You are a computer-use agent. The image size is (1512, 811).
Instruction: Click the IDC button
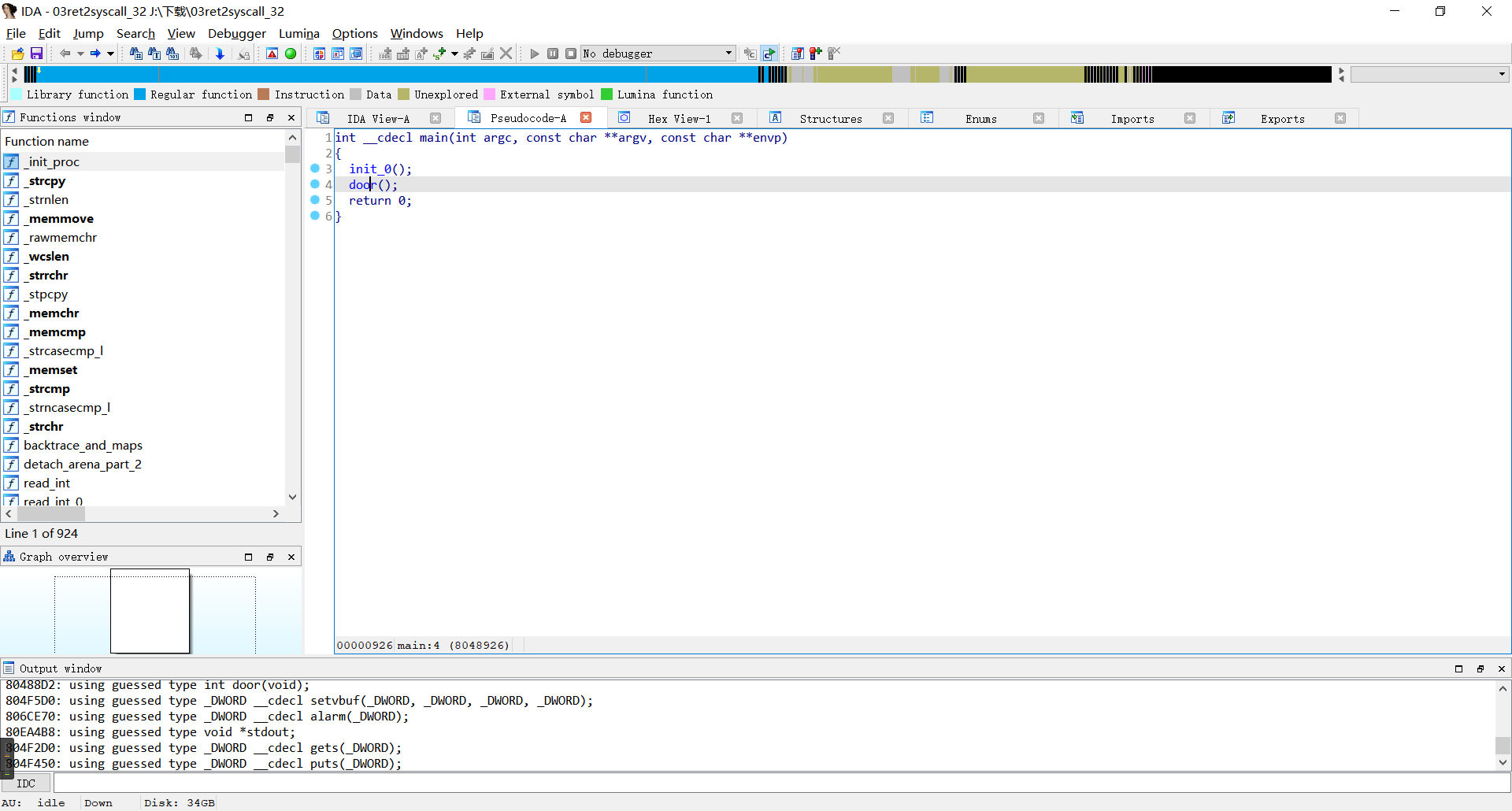(x=26, y=783)
